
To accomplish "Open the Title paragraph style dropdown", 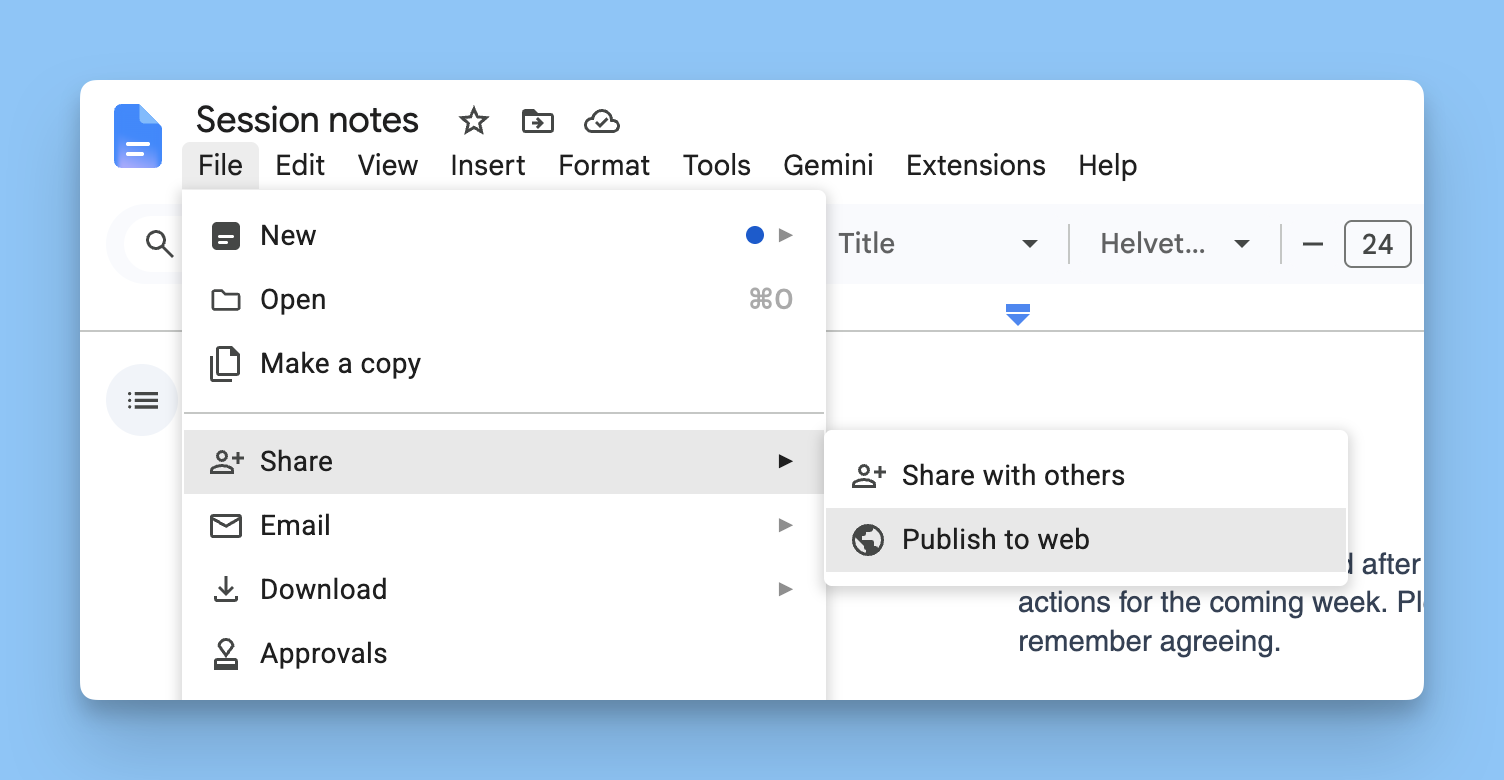I will [x=937, y=244].
